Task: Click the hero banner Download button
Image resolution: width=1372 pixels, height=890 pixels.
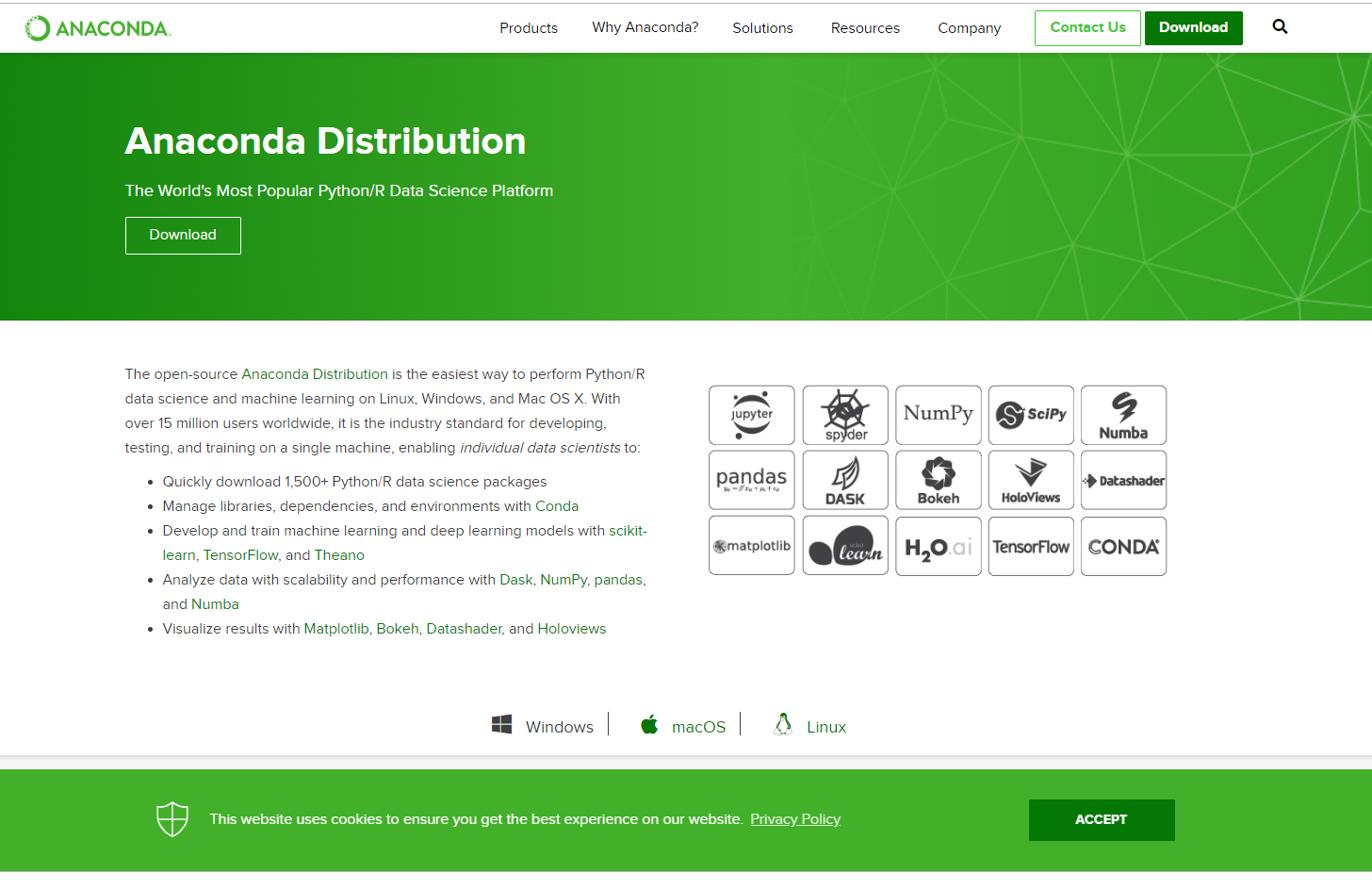Action: pos(183,236)
